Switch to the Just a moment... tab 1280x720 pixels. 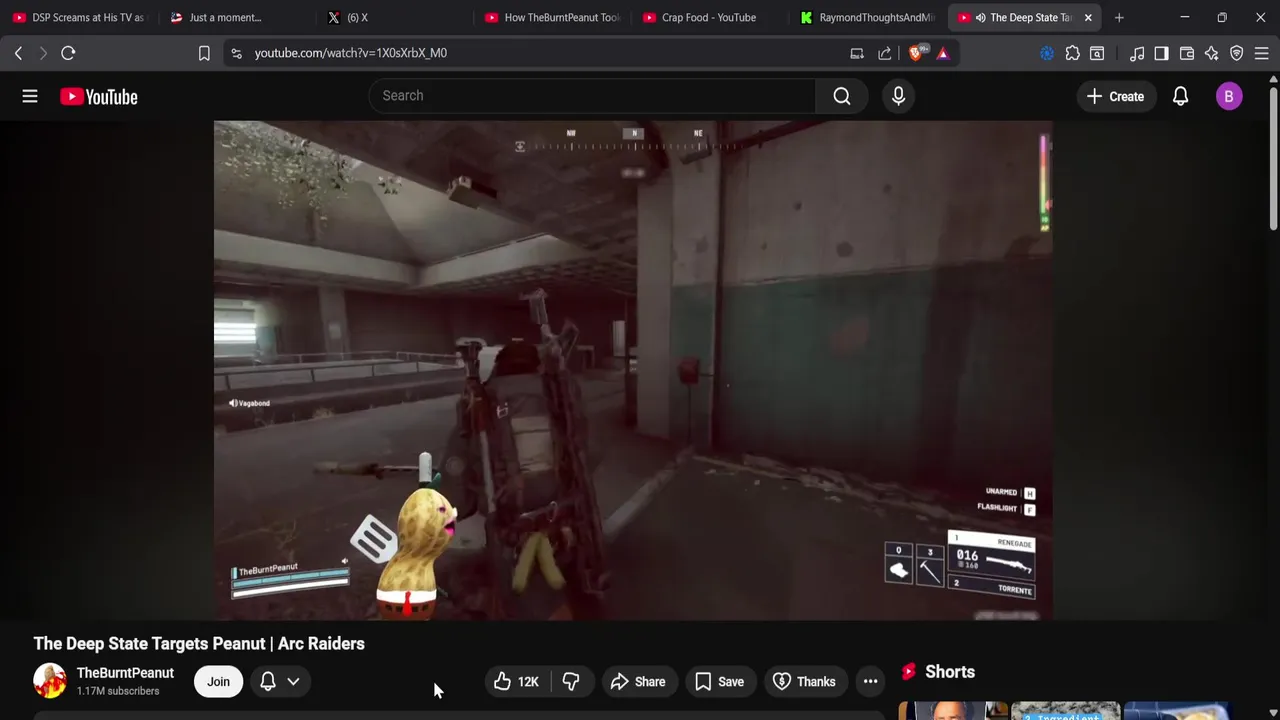[x=237, y=17]
